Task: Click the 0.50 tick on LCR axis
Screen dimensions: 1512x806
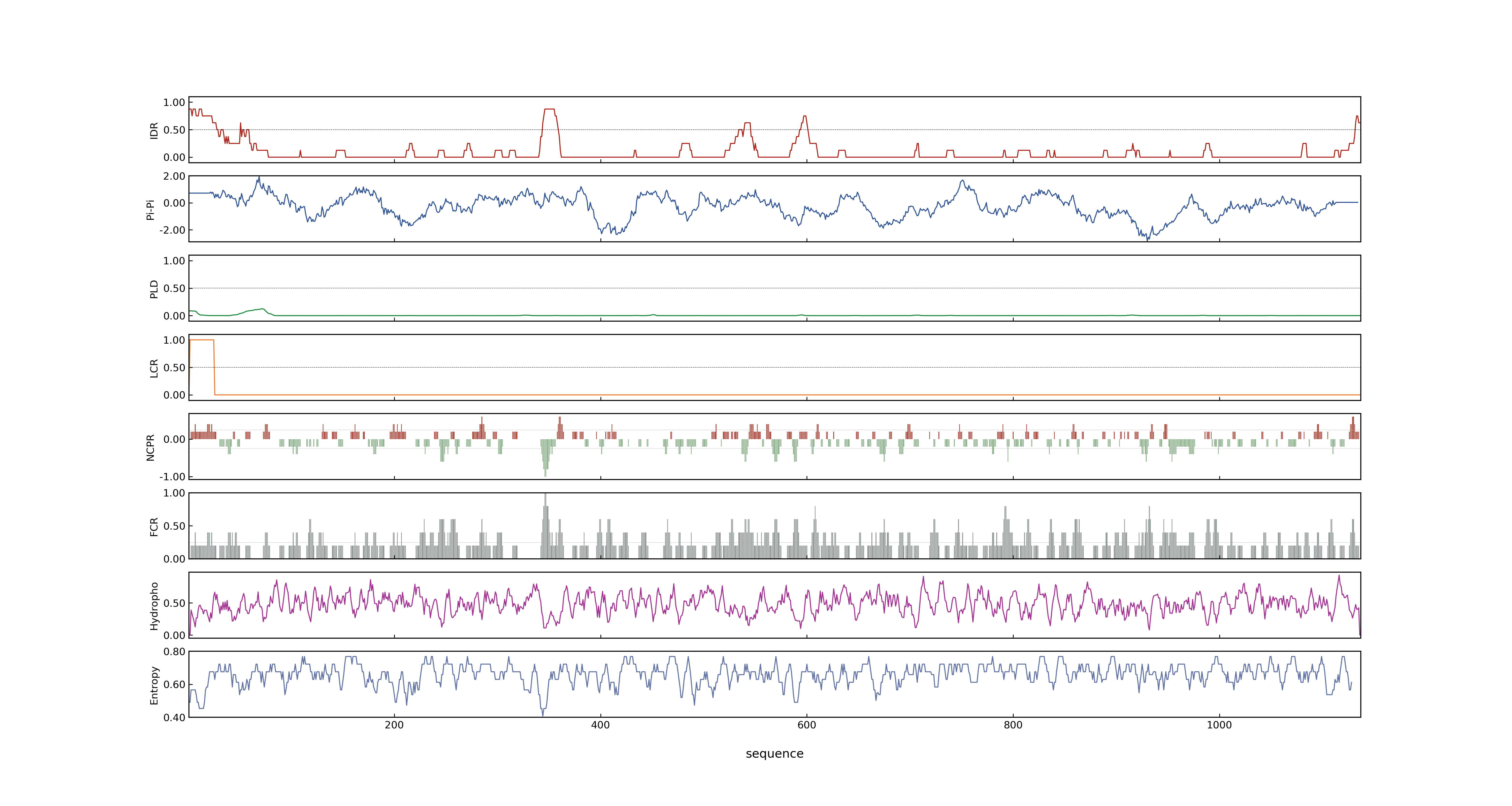Action: [x=174, y=368]
